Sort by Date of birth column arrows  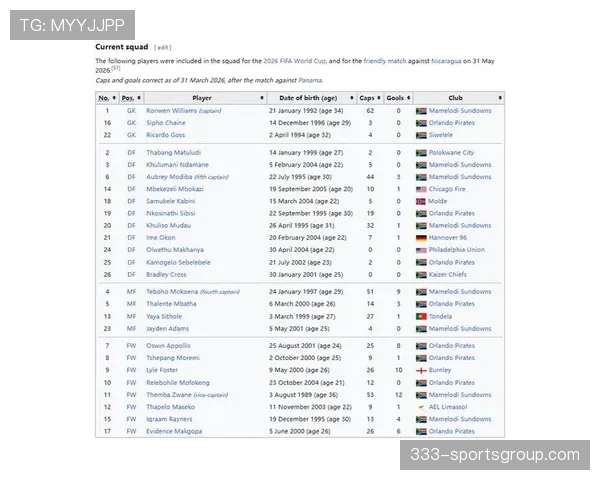[352, 98]
